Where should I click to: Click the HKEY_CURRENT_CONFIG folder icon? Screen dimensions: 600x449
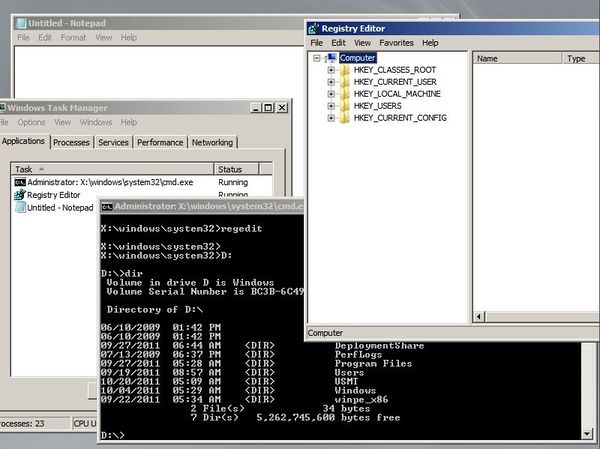(x=344, y=118)
